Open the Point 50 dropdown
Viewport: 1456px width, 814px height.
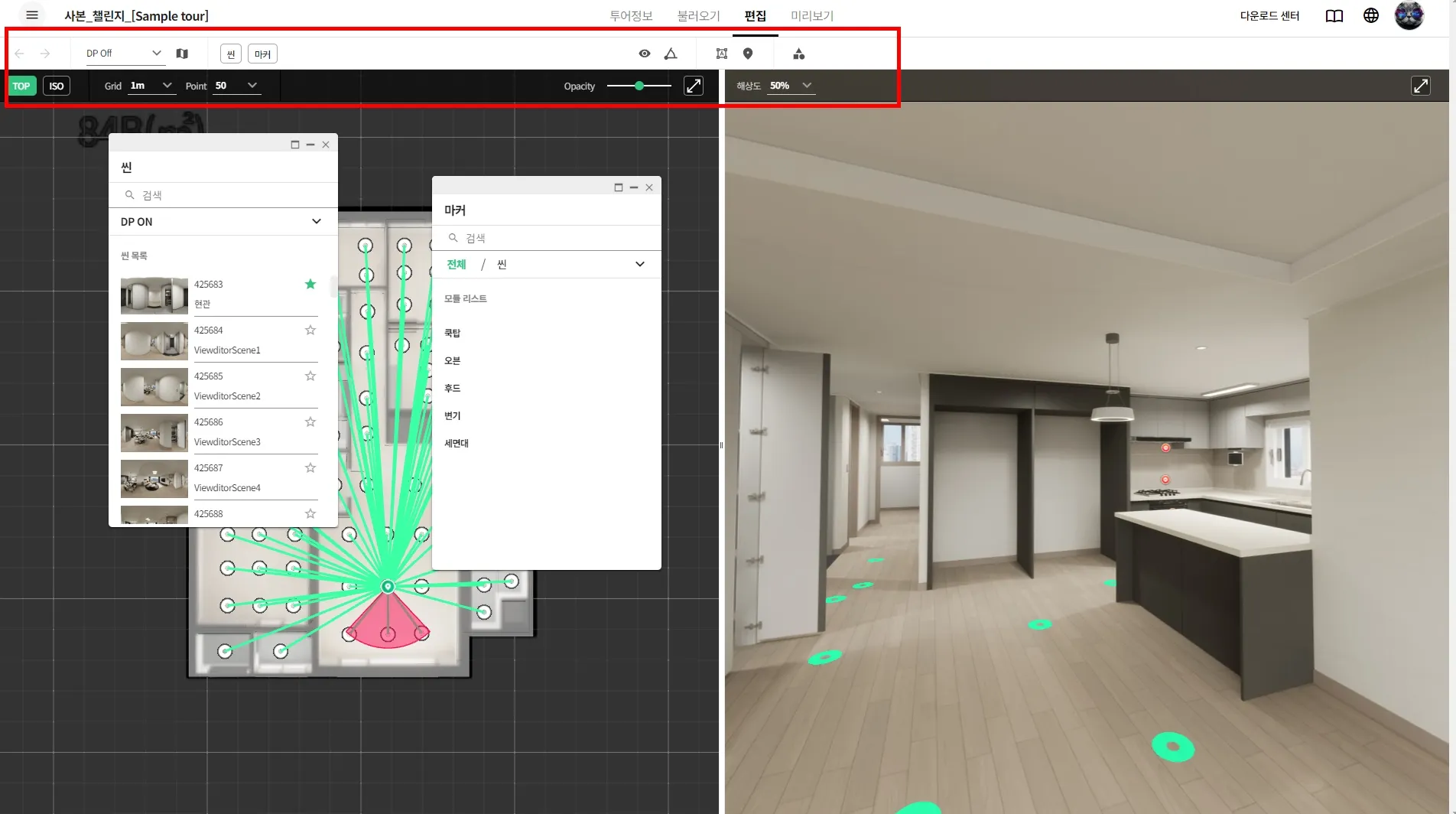237,86
